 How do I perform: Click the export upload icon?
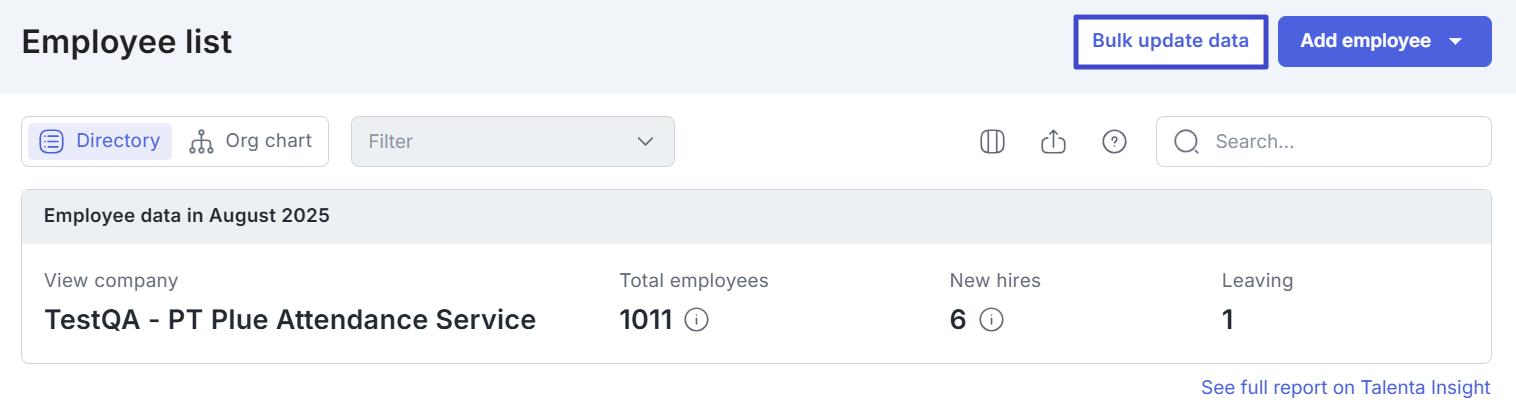pos(1053,142)
